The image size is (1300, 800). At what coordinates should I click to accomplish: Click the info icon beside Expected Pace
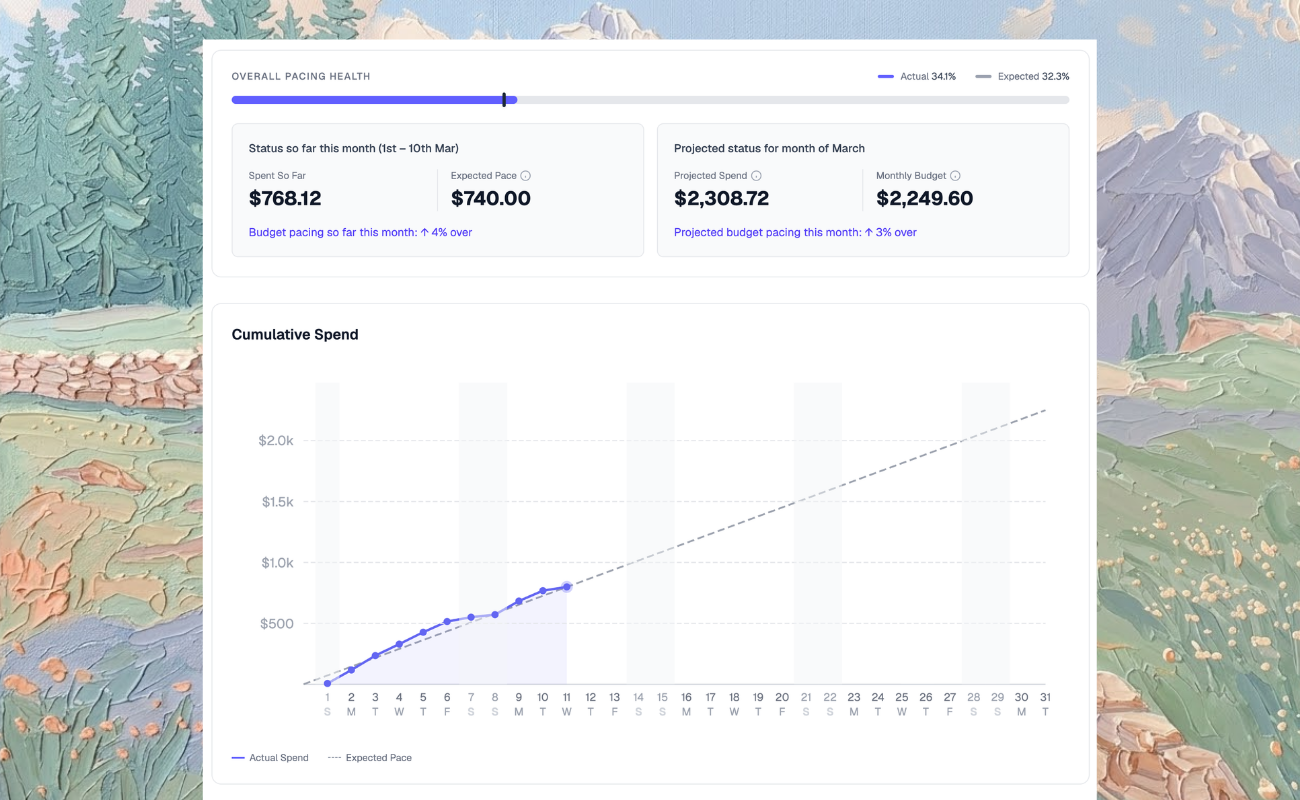click(526, 176)
